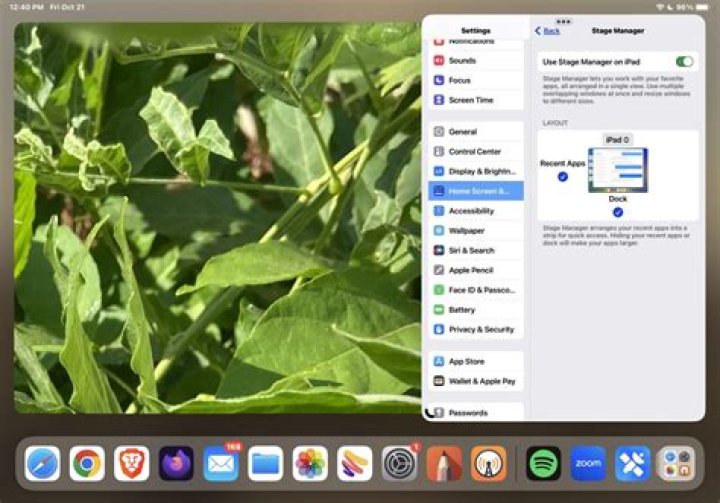Launch Zoom from the dock
Image resolution: width=720 pixels, height=503 pixels.
click(588, 463)
